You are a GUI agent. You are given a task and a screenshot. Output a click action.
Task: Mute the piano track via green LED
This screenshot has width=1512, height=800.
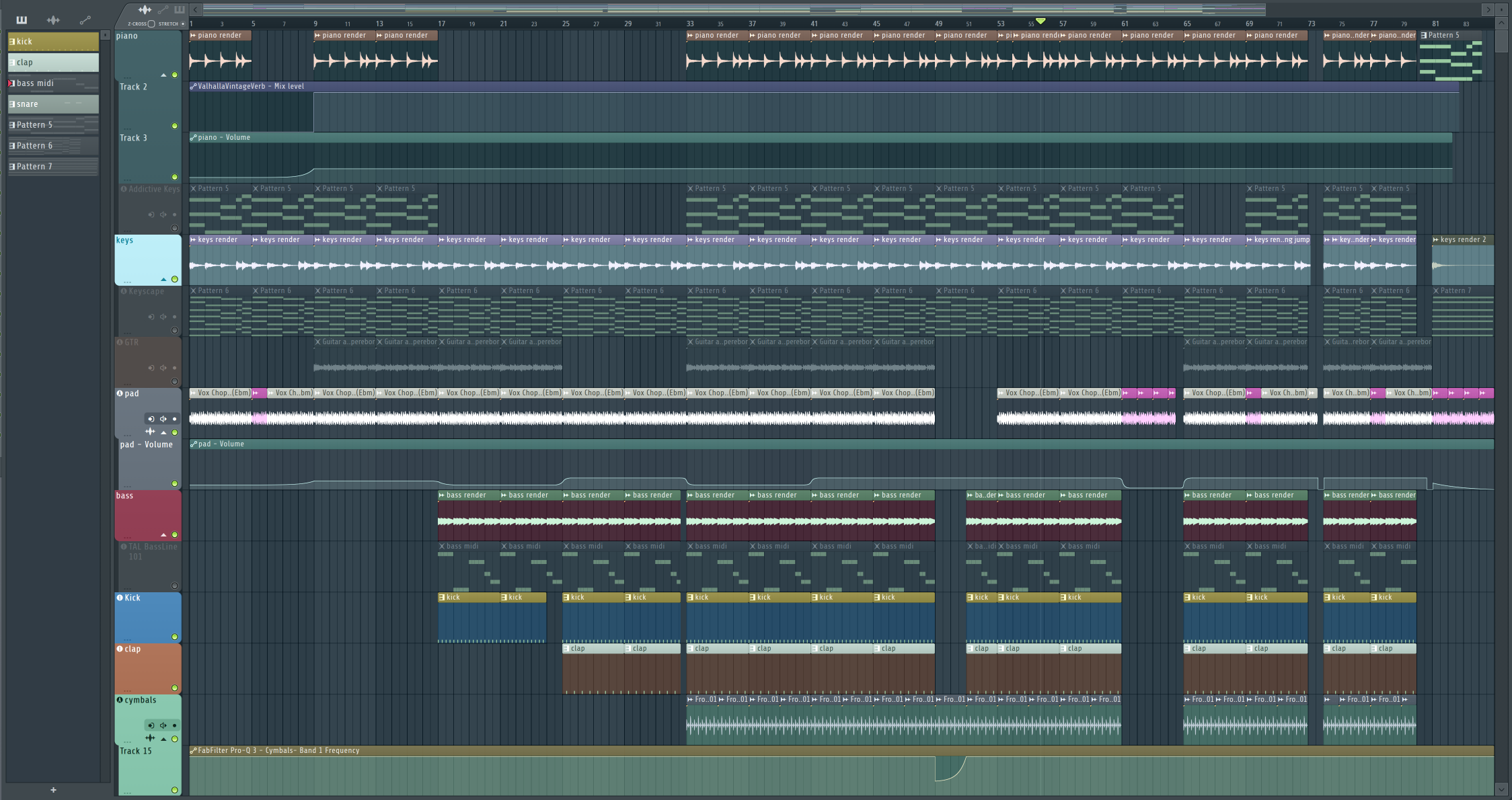click(175, 75)
